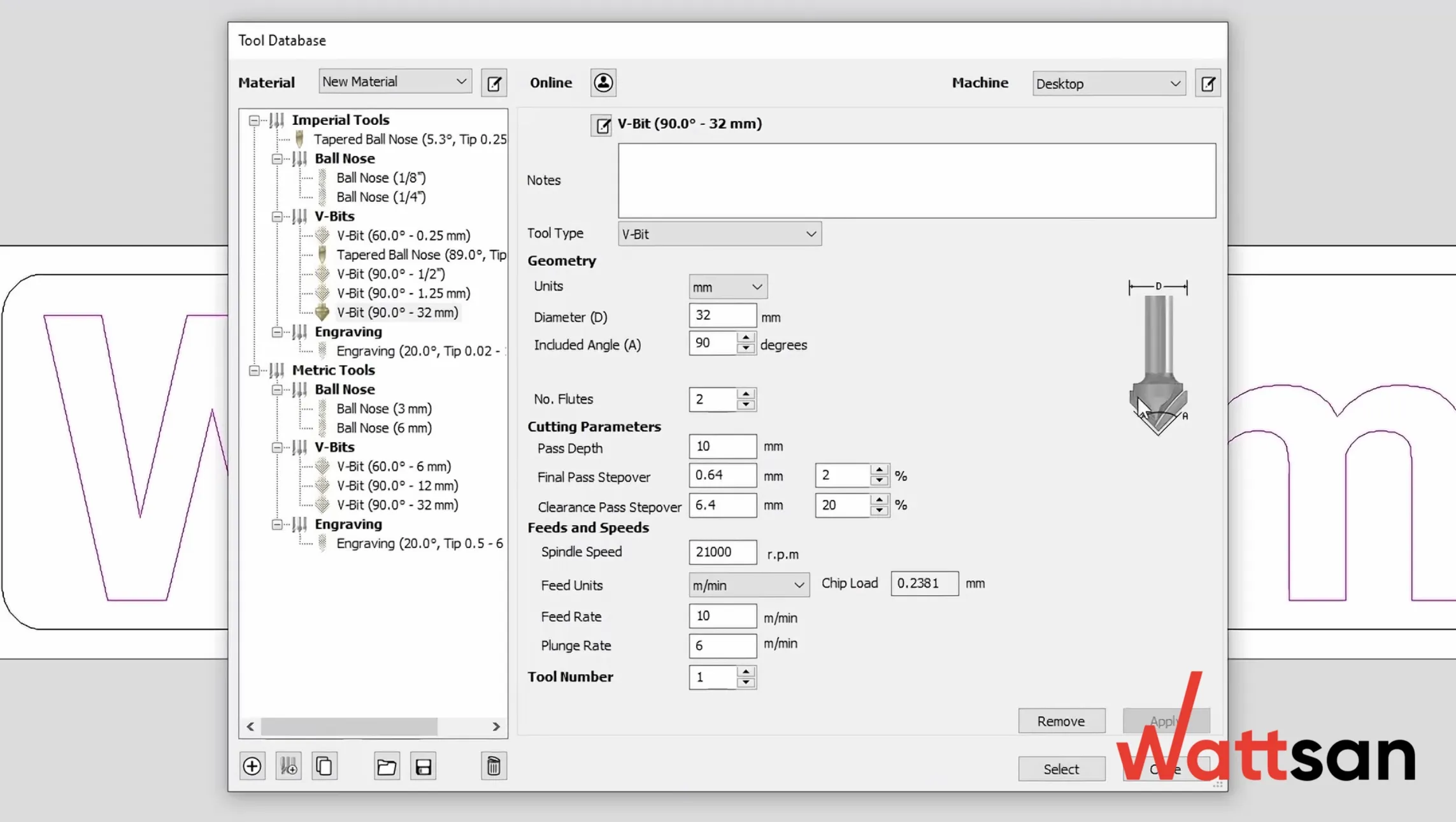Collapse the Metric Tools group
Viewport: 1456px width, 822px height.
(x=254, y=370)
